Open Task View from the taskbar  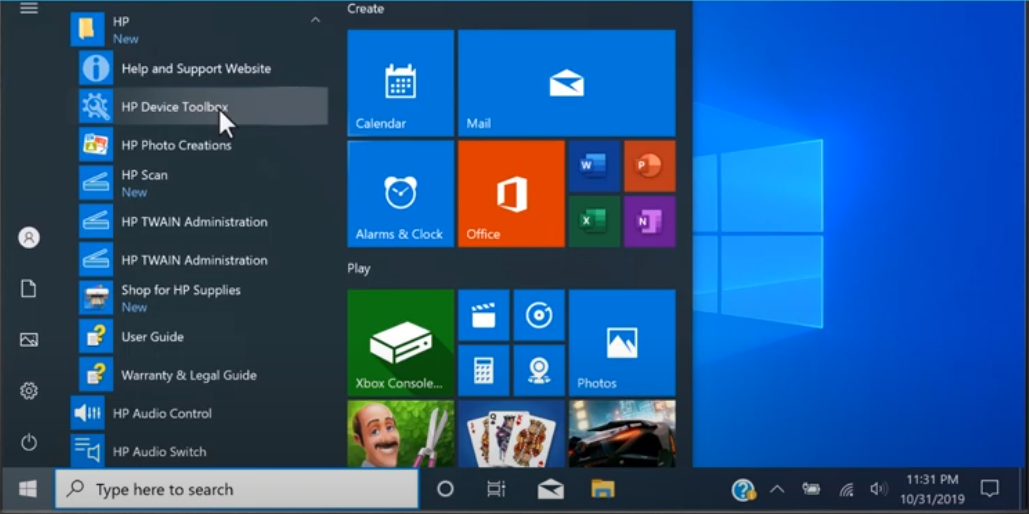pyautogui.click(x=496, y=488)
